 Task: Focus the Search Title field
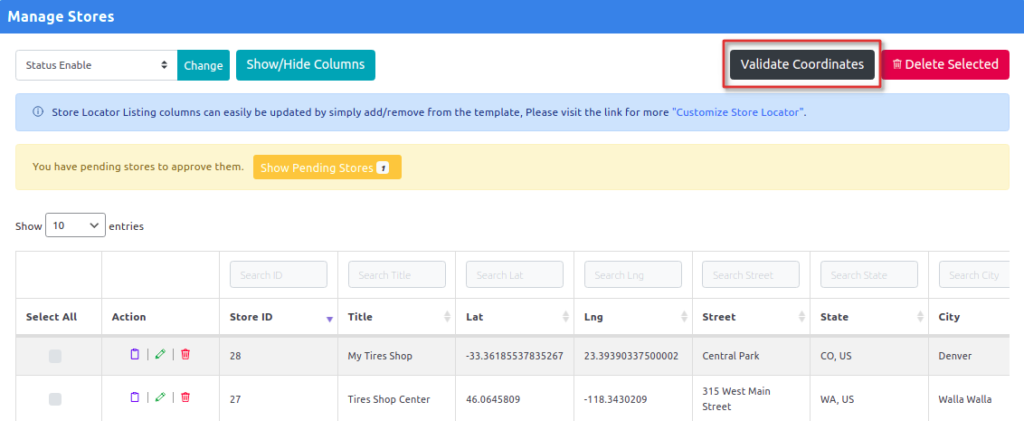[x=397, y=275]
